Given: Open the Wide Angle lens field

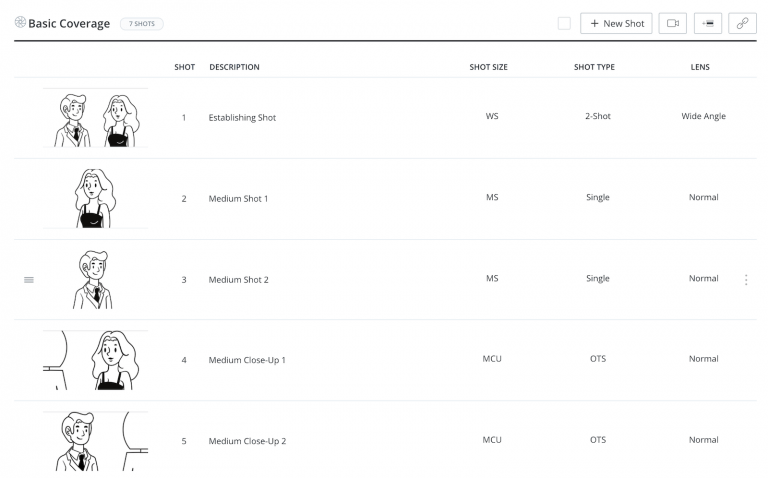Looking at the screenshot, I should 703,117.
